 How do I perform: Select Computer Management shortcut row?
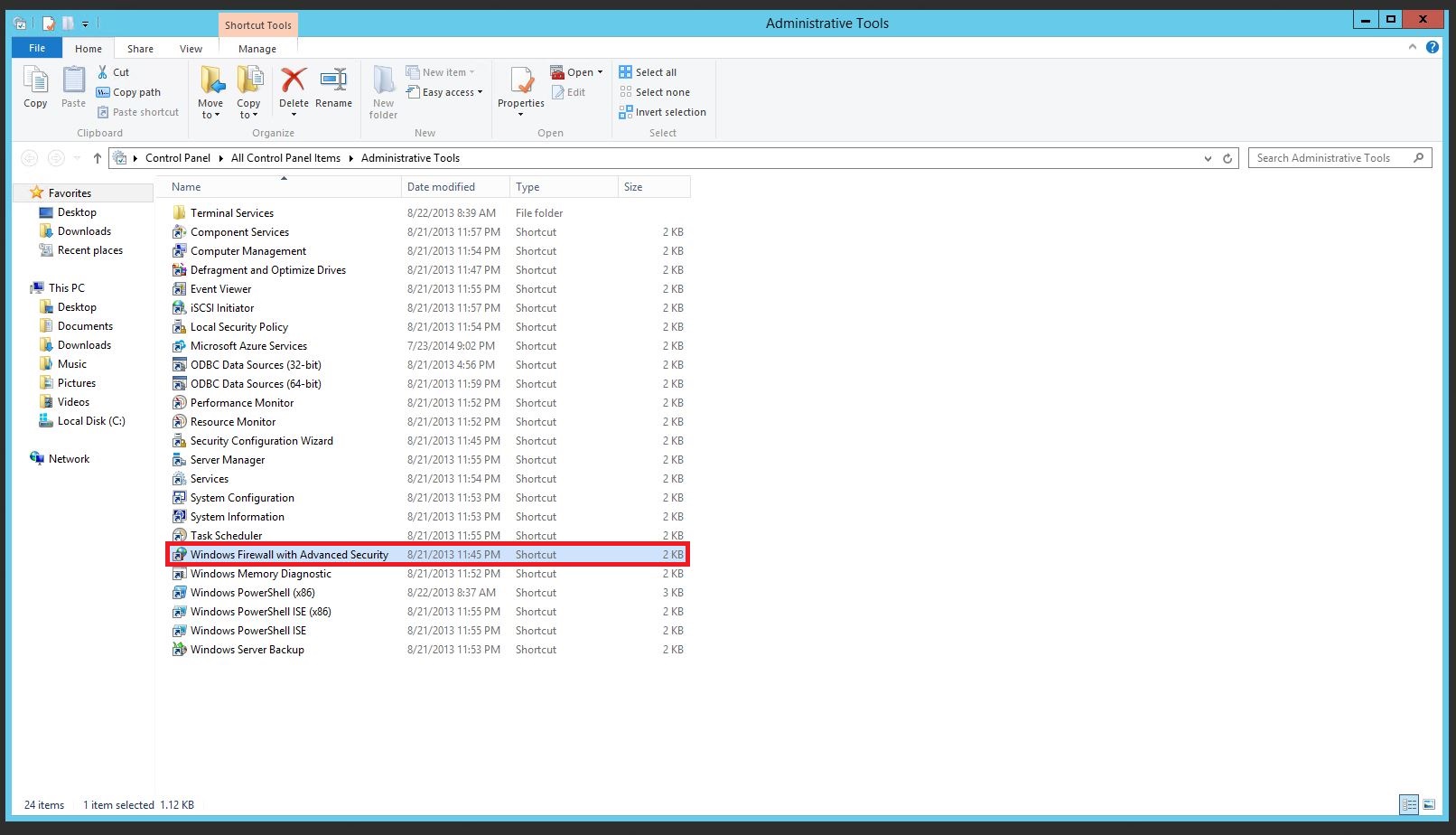428,251
